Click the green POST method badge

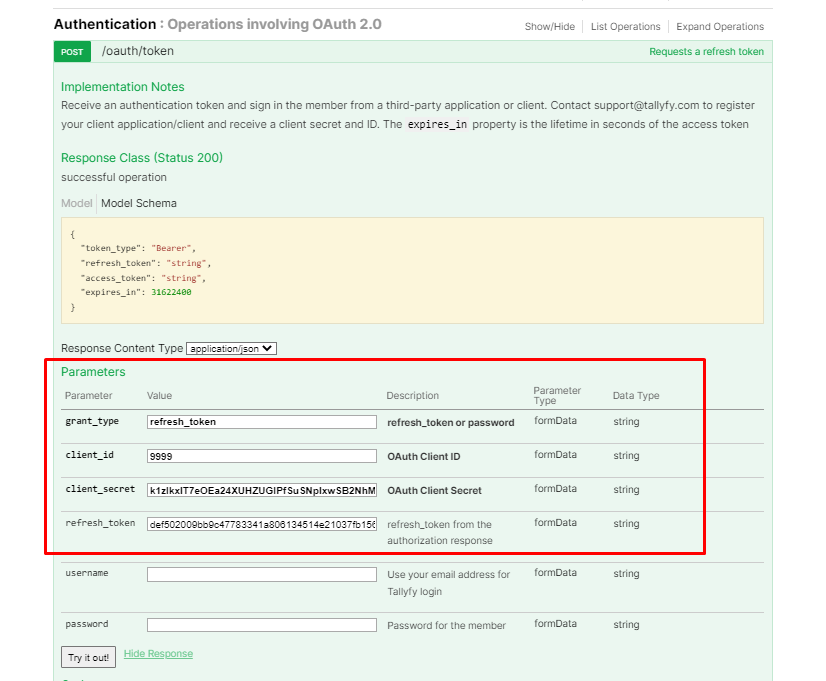point(71,50)
